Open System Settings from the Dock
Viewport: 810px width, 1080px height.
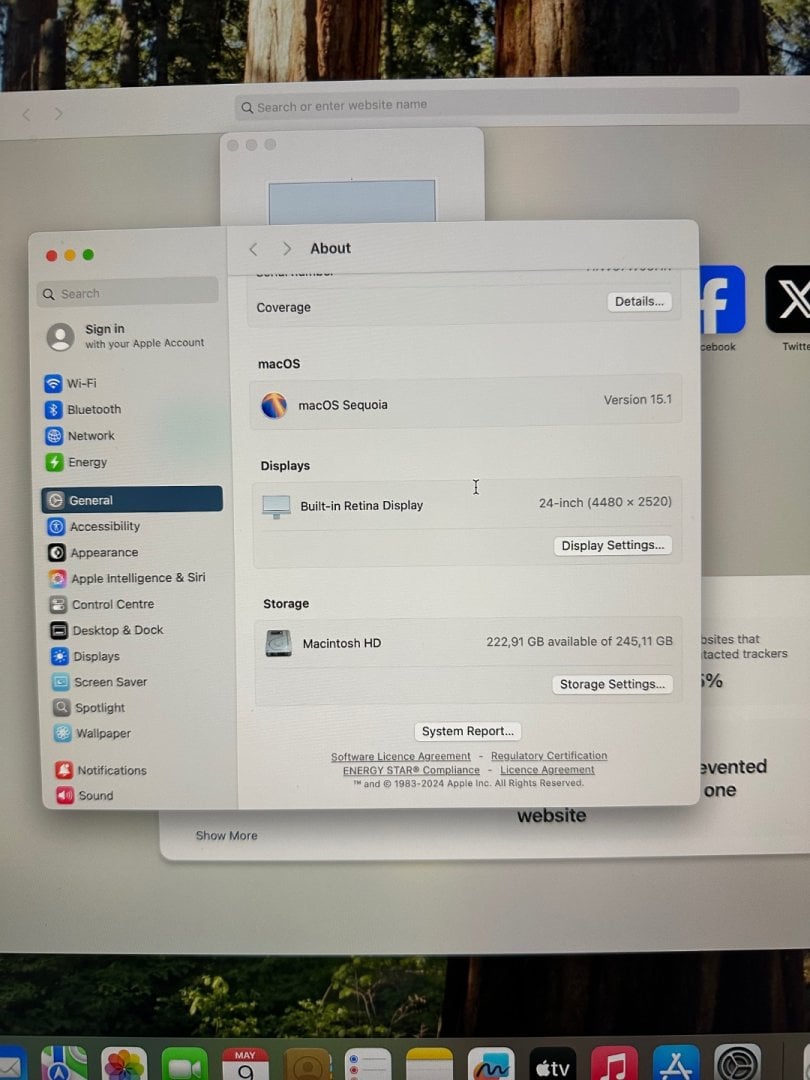click(x=738, y=1063)
